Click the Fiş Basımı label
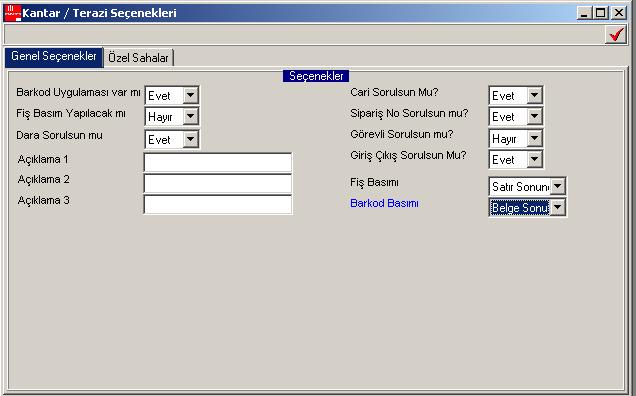The height and width of the screenshot is (396, 636). coord(374,182)
